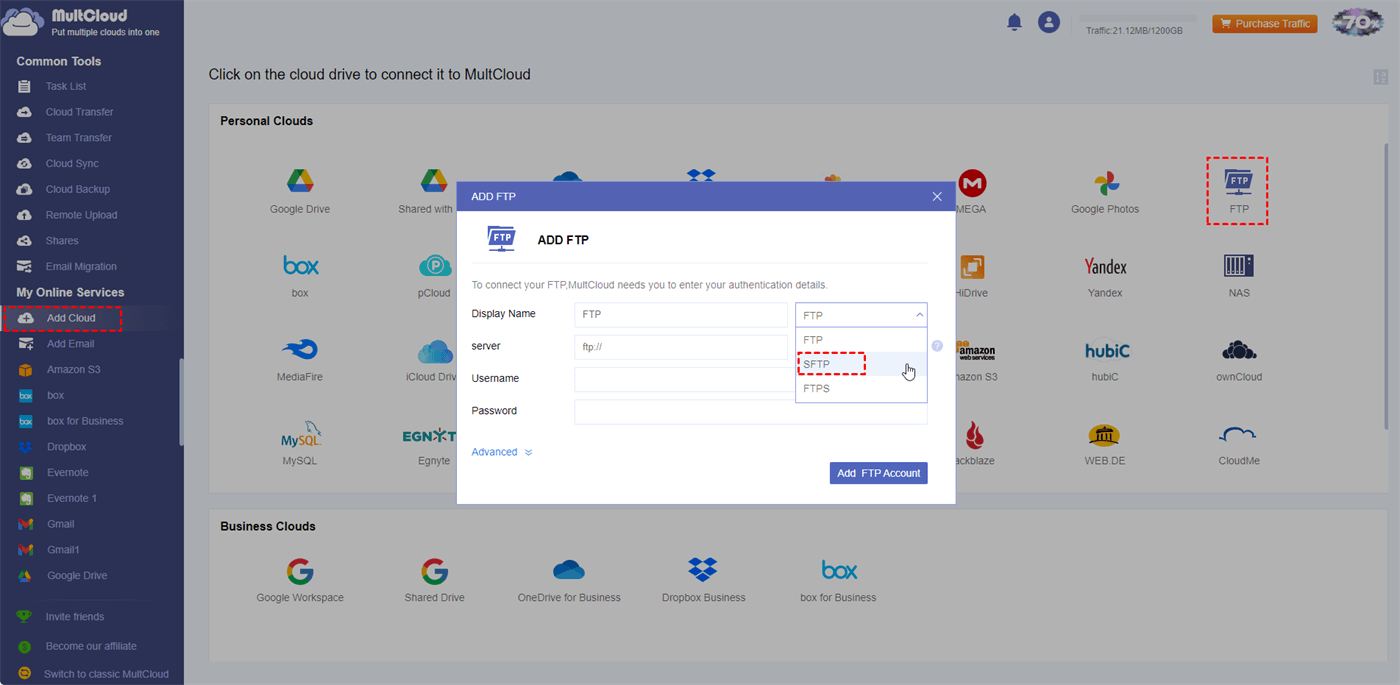Click the Display Name input field
This screenshot has width=1400, height=685.
click(681, 314)
